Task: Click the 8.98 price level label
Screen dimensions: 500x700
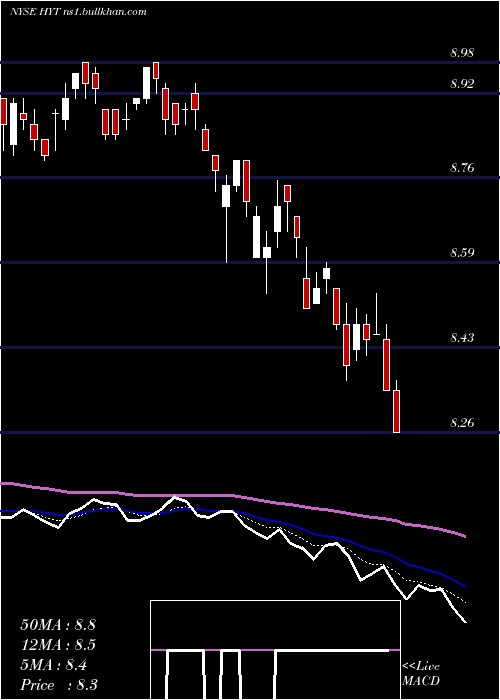Action: pyautogui.click(x=462, y=53)
